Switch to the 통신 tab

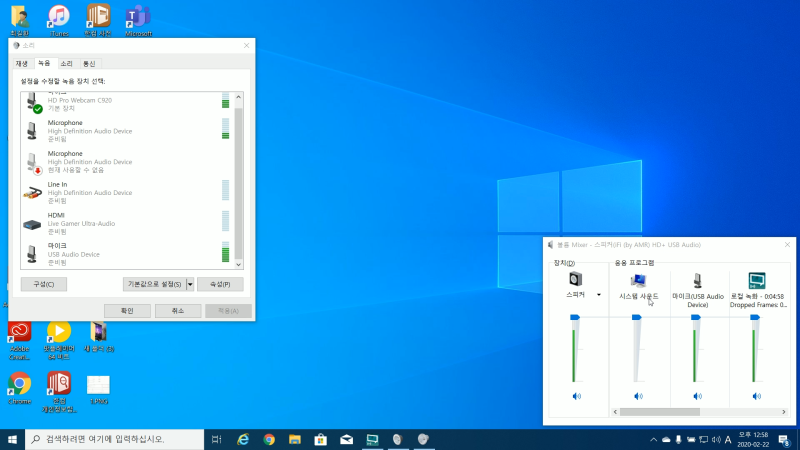(89, 64)
